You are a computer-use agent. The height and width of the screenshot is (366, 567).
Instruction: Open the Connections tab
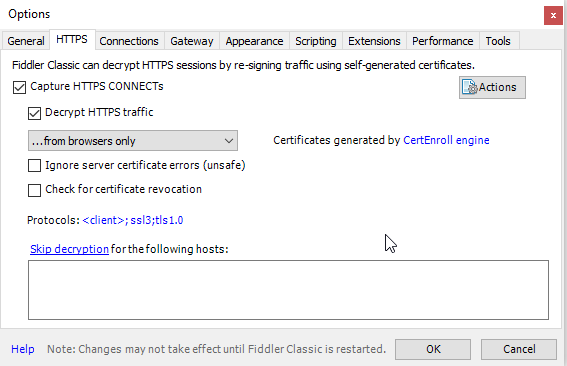pyautogui.click(x=129, y=41)
